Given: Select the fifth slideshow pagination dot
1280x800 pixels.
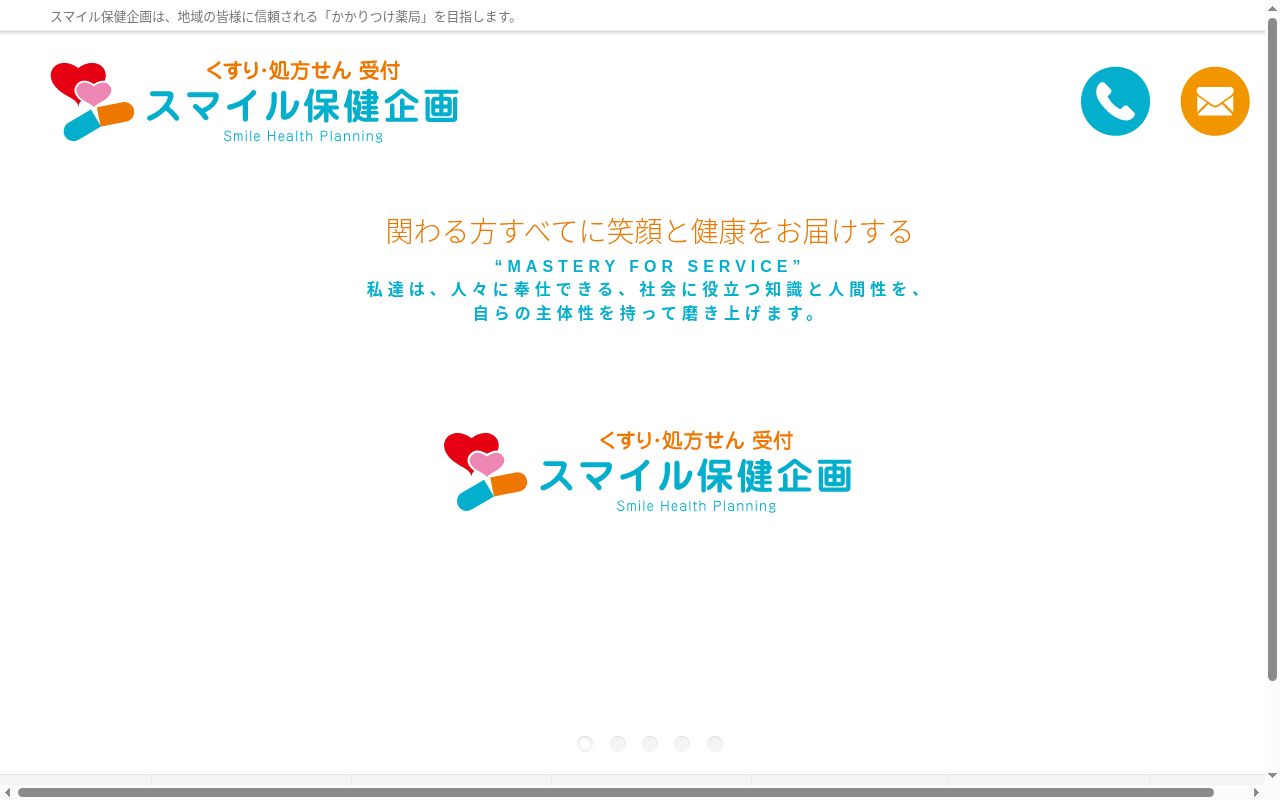Looking at the screenshot, I should pyautogui.click(x=715, y=743).
